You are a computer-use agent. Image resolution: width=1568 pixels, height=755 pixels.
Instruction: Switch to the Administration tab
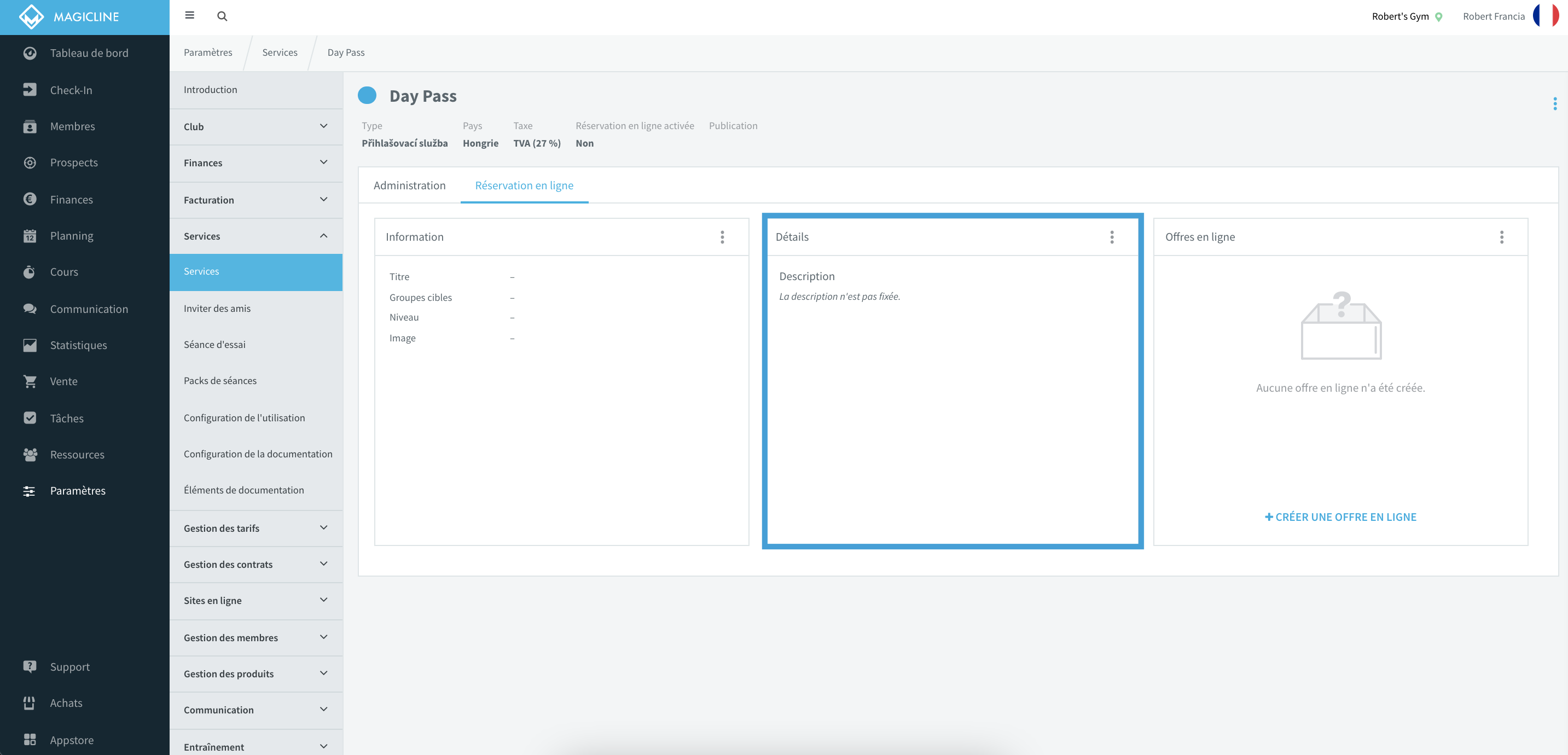coord(410,185)
